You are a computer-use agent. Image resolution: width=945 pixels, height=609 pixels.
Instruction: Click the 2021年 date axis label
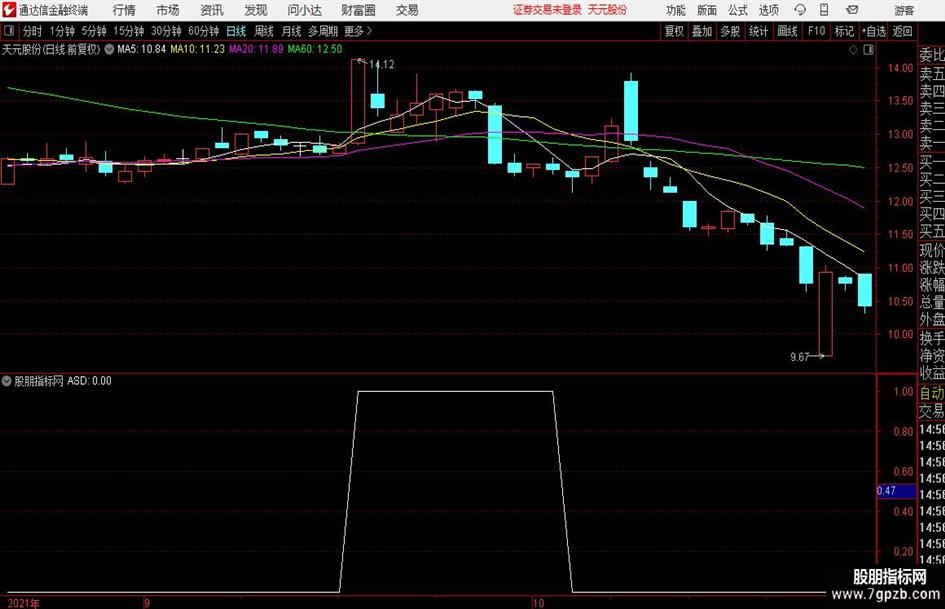(x=24, y=603)
